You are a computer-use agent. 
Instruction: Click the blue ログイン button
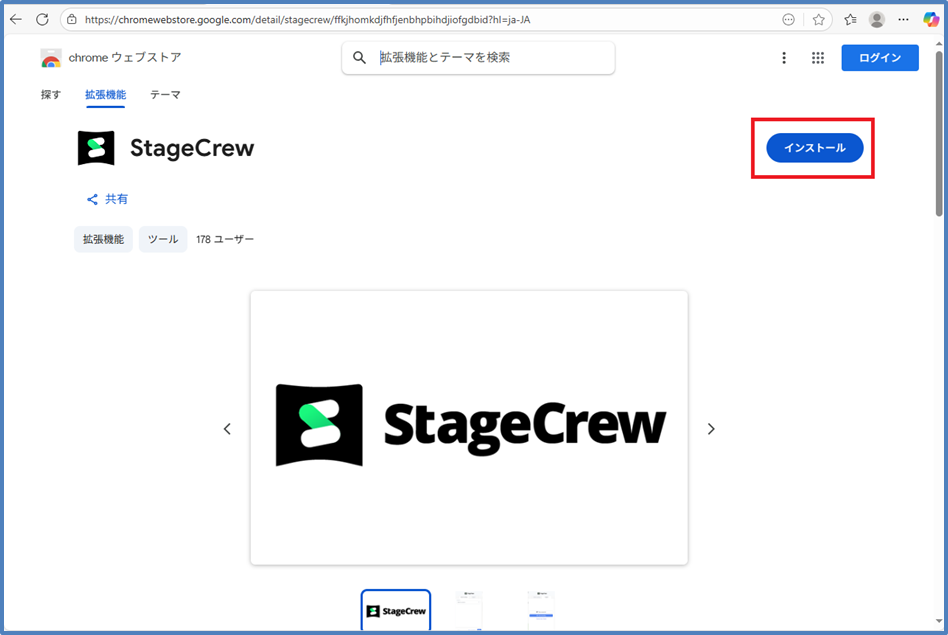tap(880, 57)
